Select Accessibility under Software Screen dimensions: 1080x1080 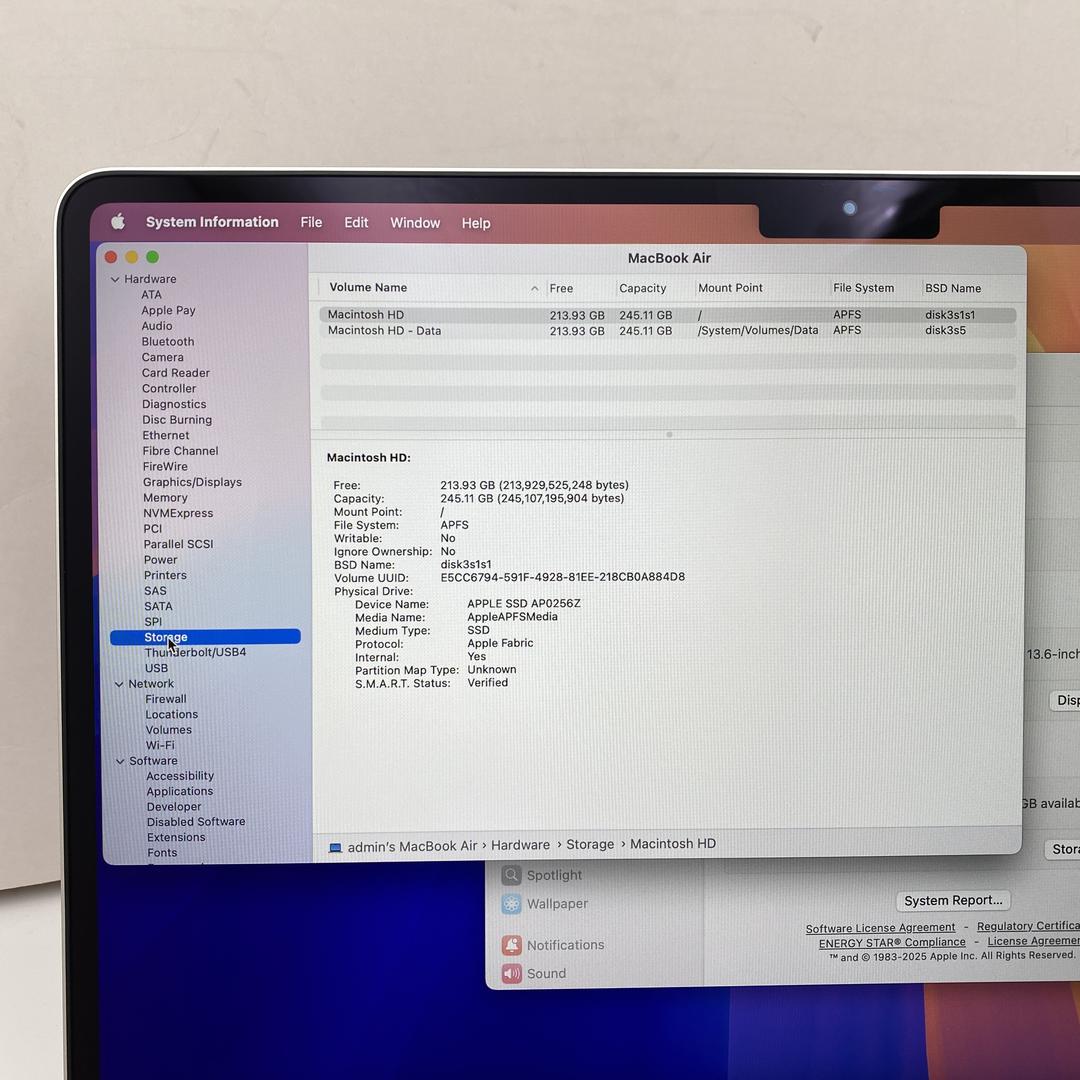click(180, 776)
